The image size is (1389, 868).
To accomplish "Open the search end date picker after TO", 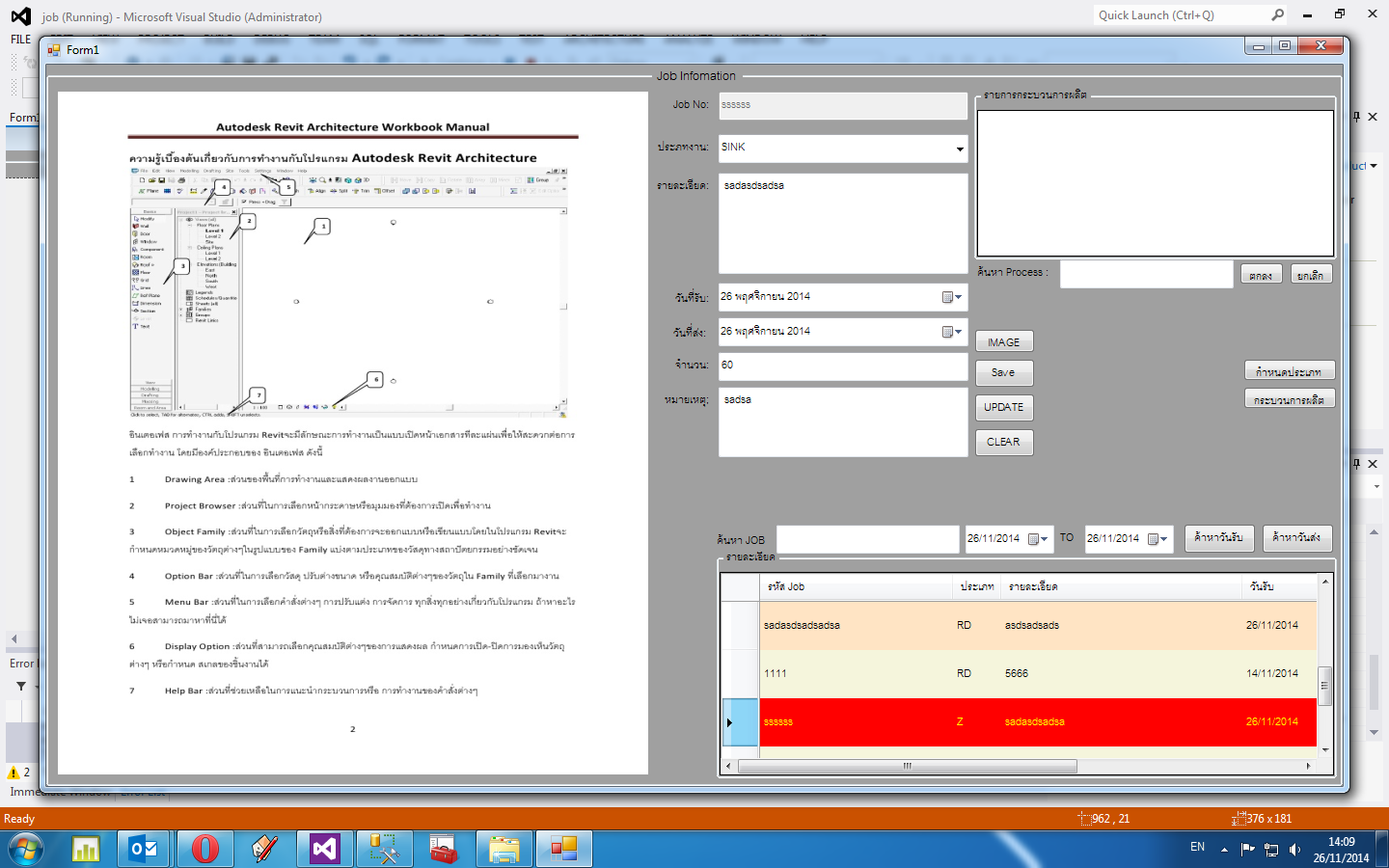I will coord(1158,539).
